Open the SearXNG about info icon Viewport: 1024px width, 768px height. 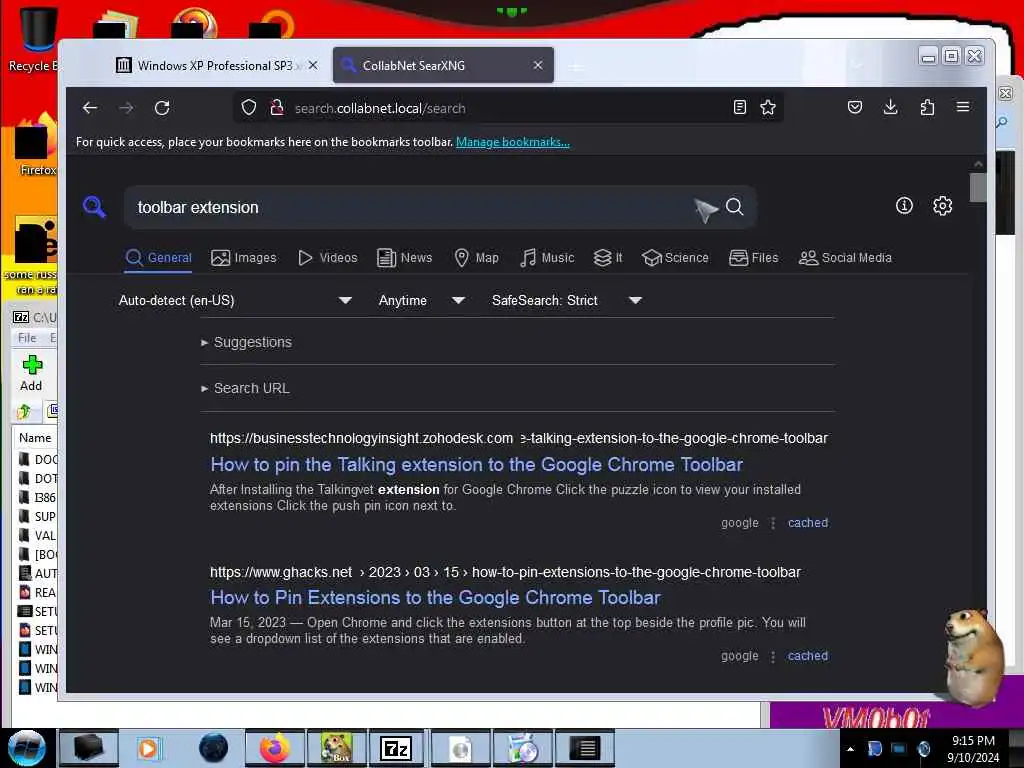click(x=904, y=206)
